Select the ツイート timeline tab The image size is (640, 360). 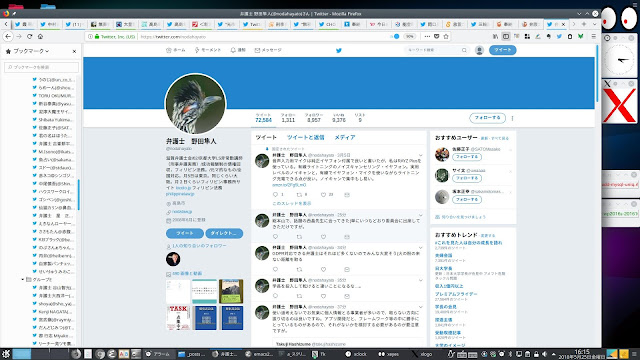(x=266, y=138)
